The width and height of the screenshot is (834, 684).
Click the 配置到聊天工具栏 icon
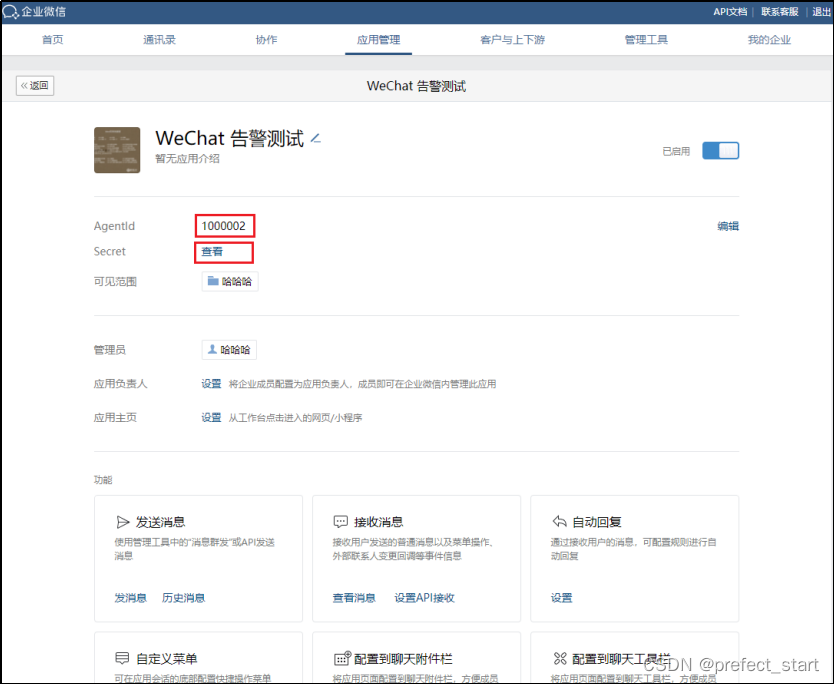(x=560, y=658)
